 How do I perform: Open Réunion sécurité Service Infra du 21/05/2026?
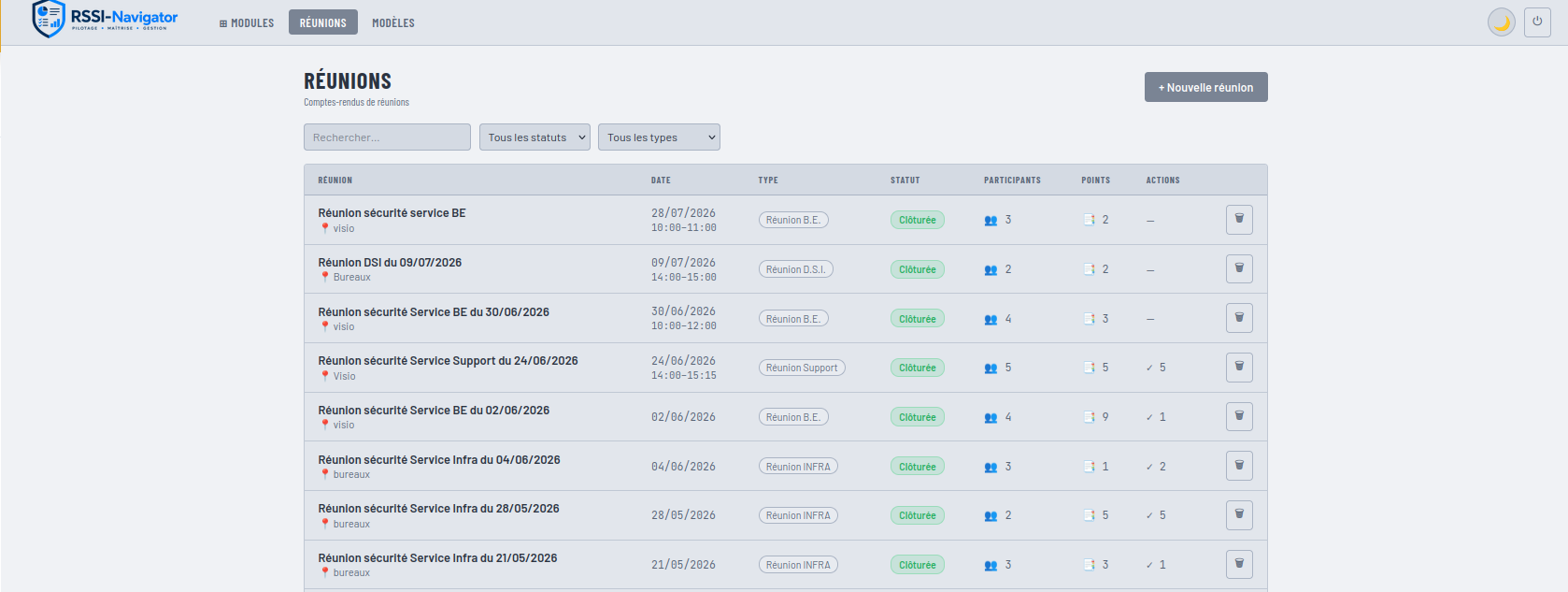(x=437, y=558)
